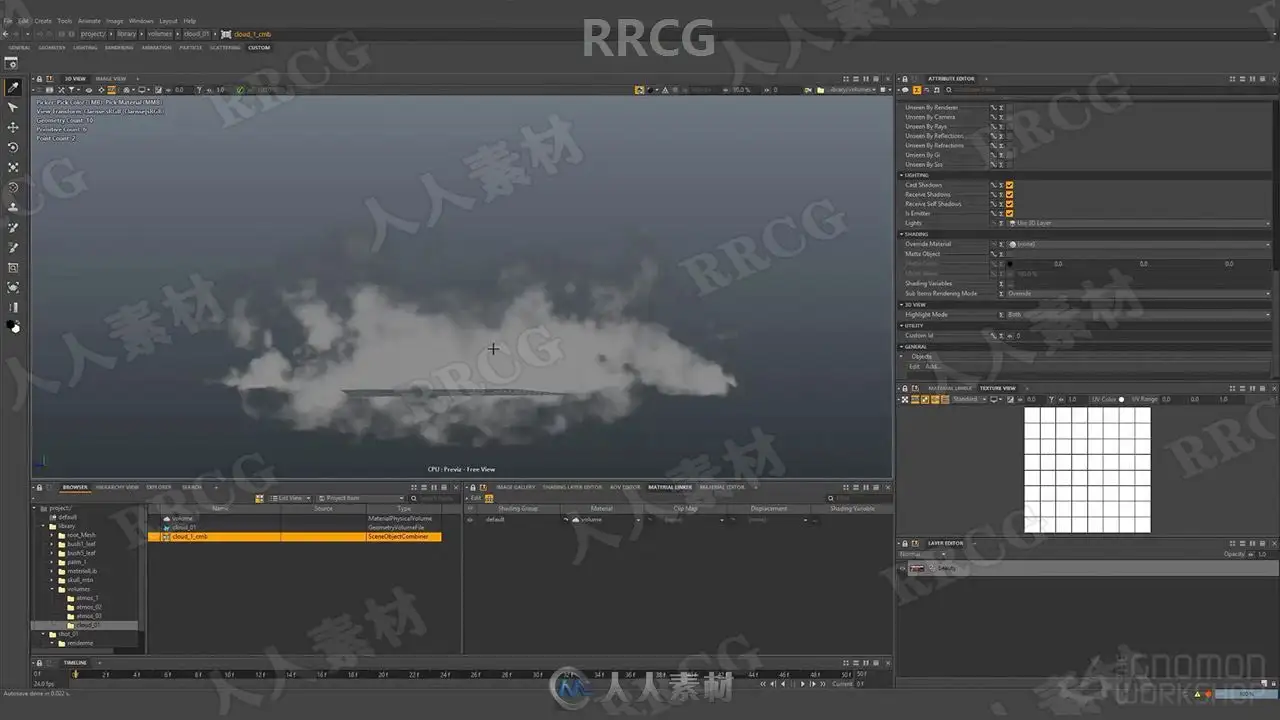Screen dimensions: 1280x720
Task: Jump to the last frame of timeline
Action: point(824,684)
